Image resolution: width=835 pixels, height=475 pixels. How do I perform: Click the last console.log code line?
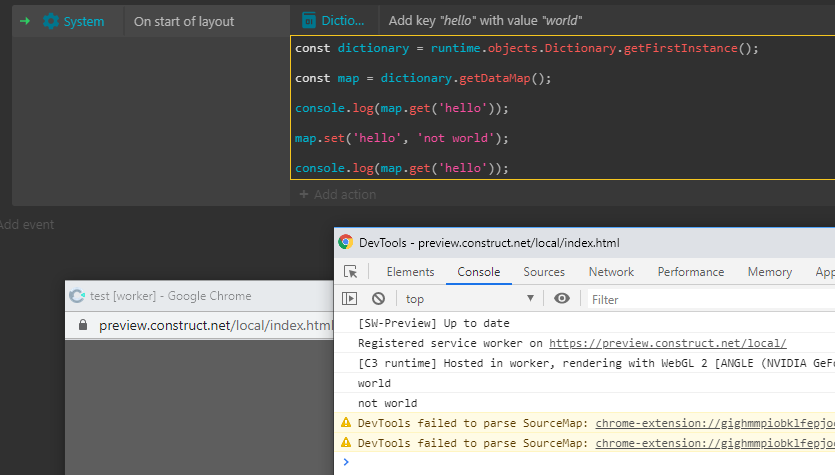(x=402, y=168)
